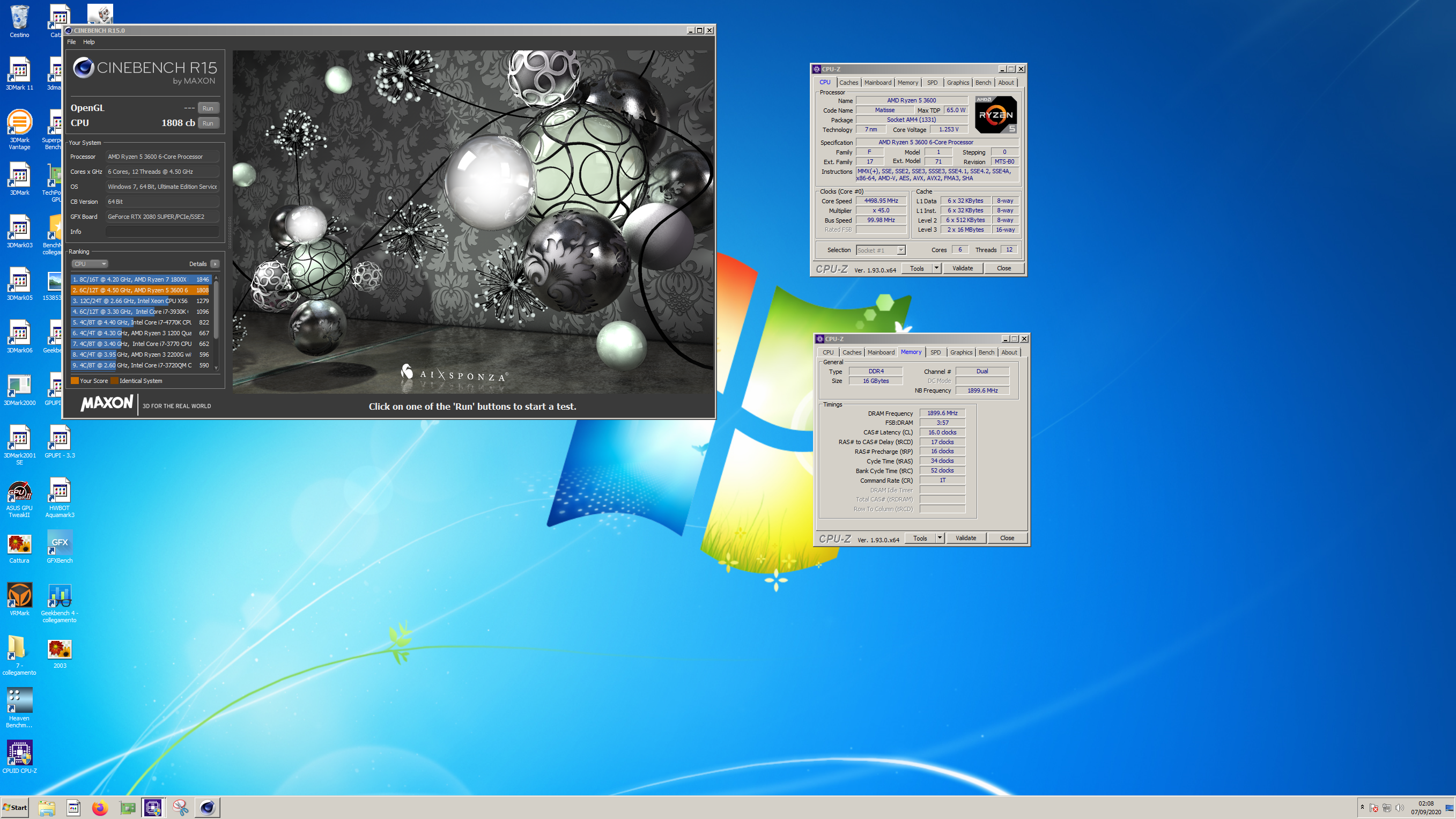Switch to SPD tab in lower CPU-Z
Viewport: 1456px width, 819px height.
tap(935, 352)
